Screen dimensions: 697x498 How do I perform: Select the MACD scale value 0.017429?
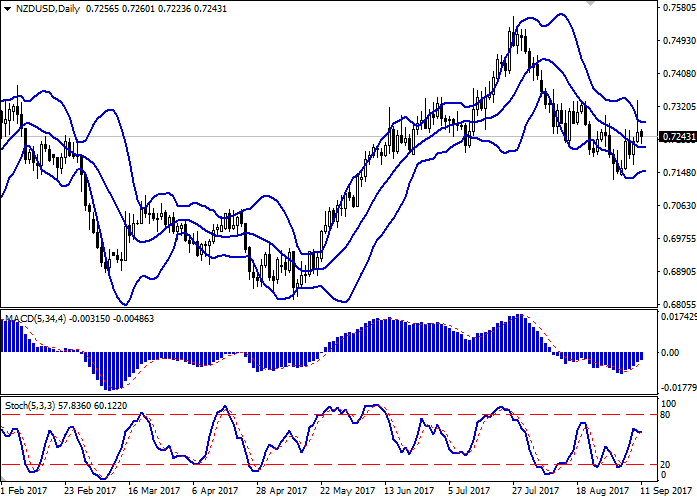(x=679, y=317)
